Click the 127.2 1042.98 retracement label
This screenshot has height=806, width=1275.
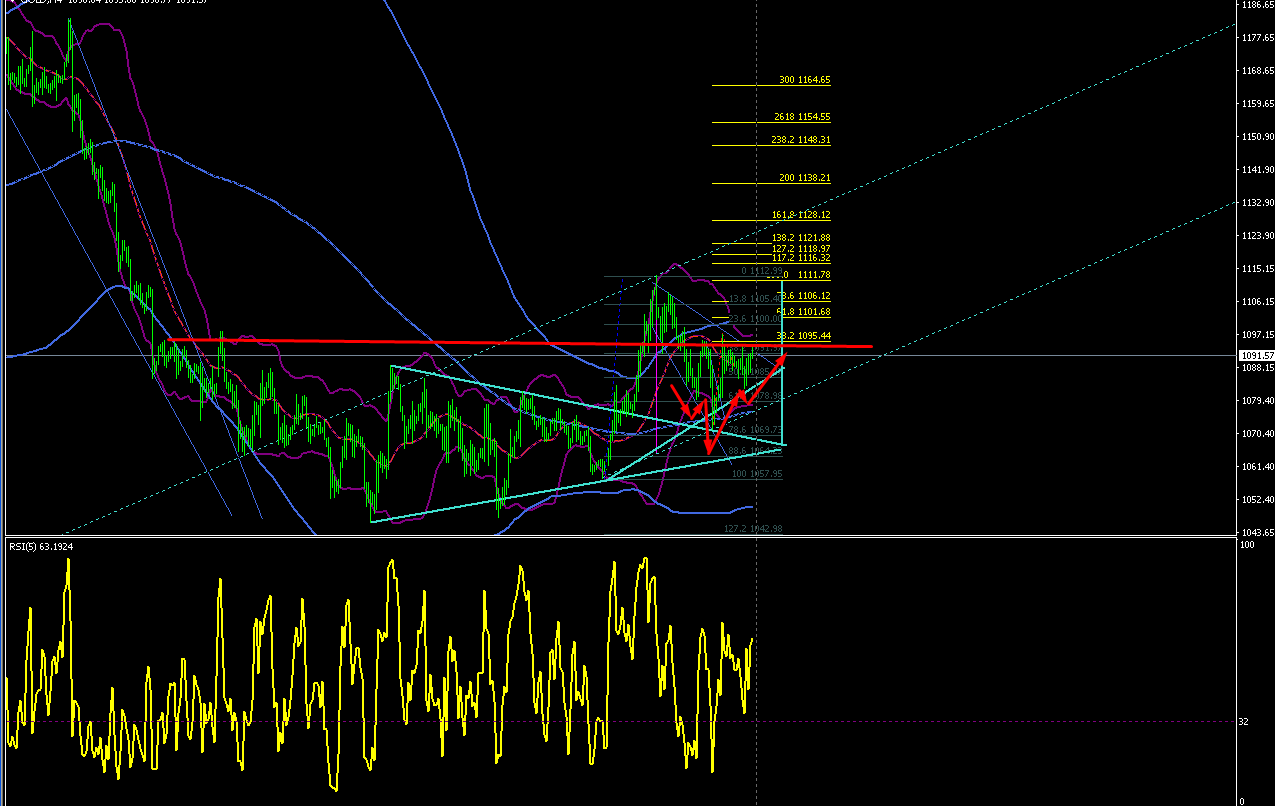pos(753,528)
